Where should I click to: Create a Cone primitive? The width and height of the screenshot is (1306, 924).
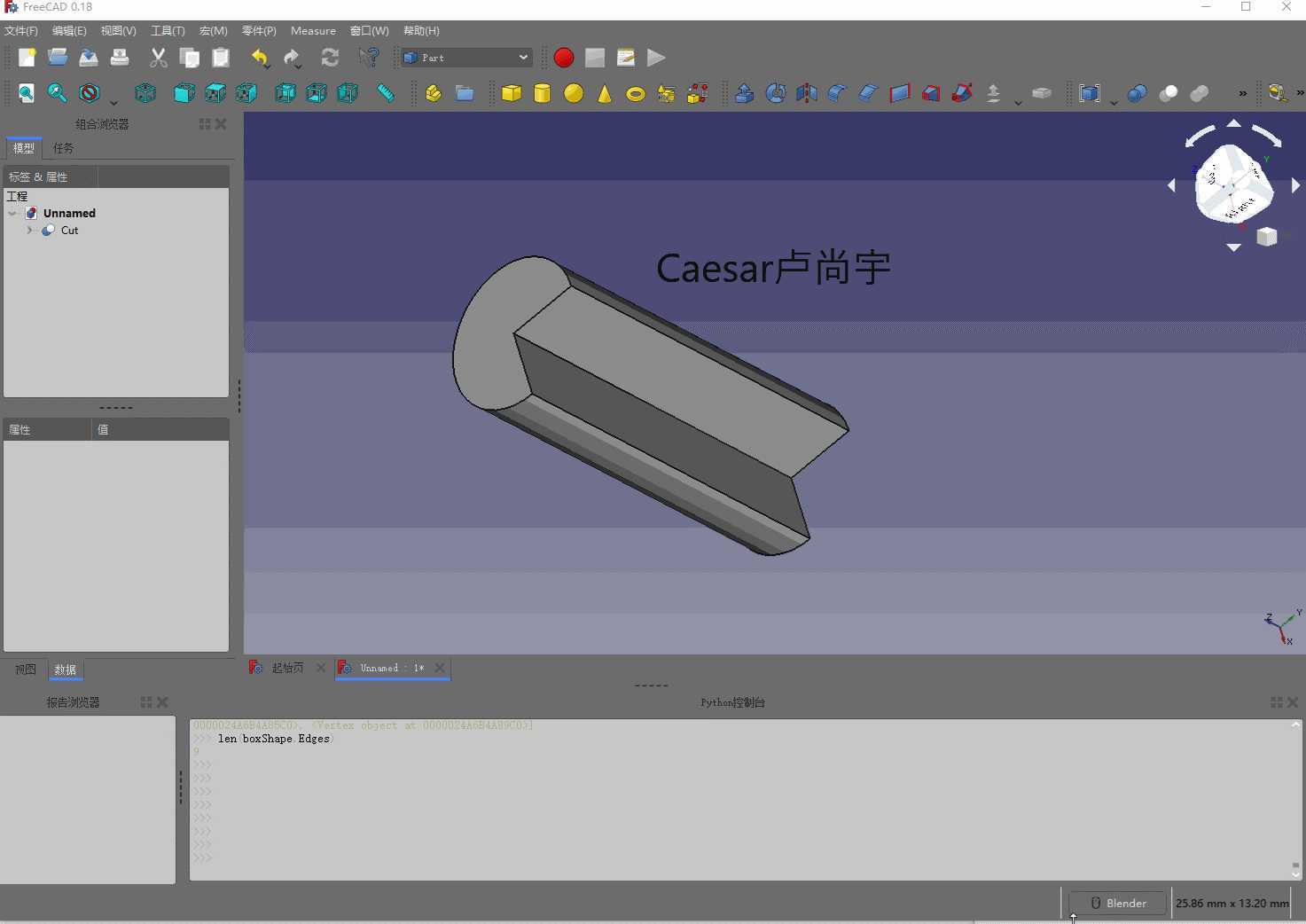(x=605, y=93)
